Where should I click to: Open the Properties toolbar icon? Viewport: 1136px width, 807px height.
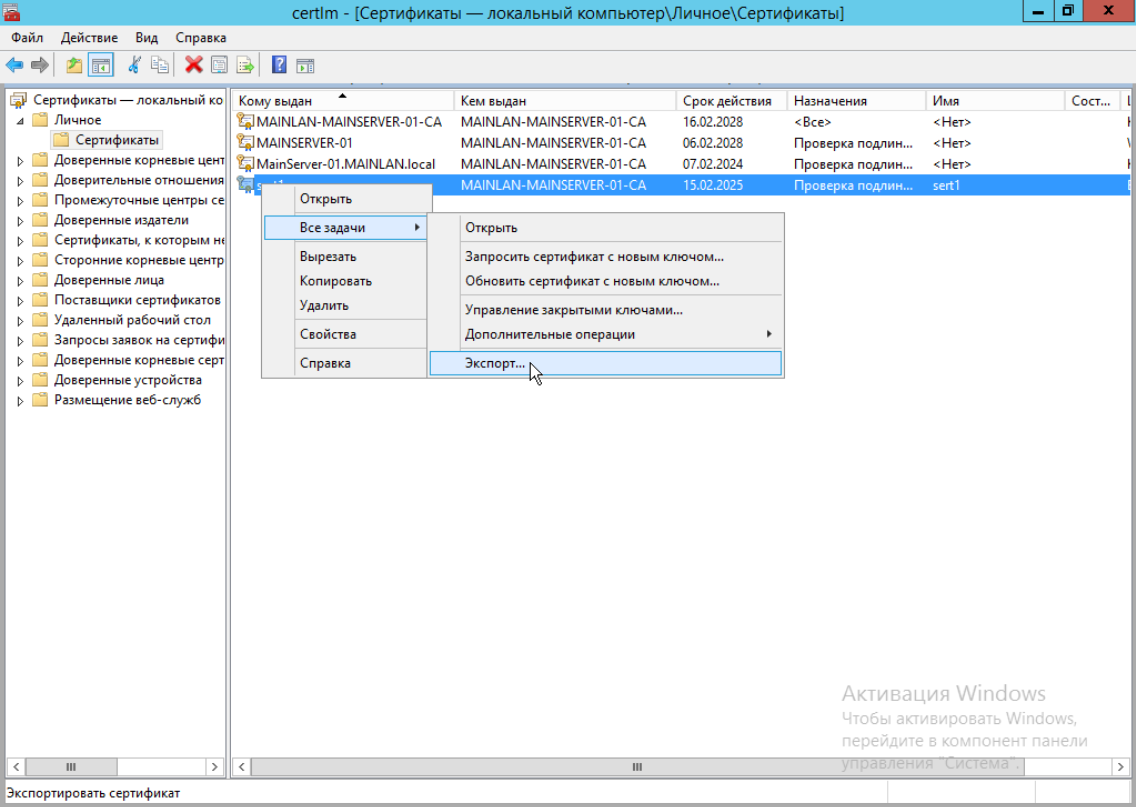point(218,65)
